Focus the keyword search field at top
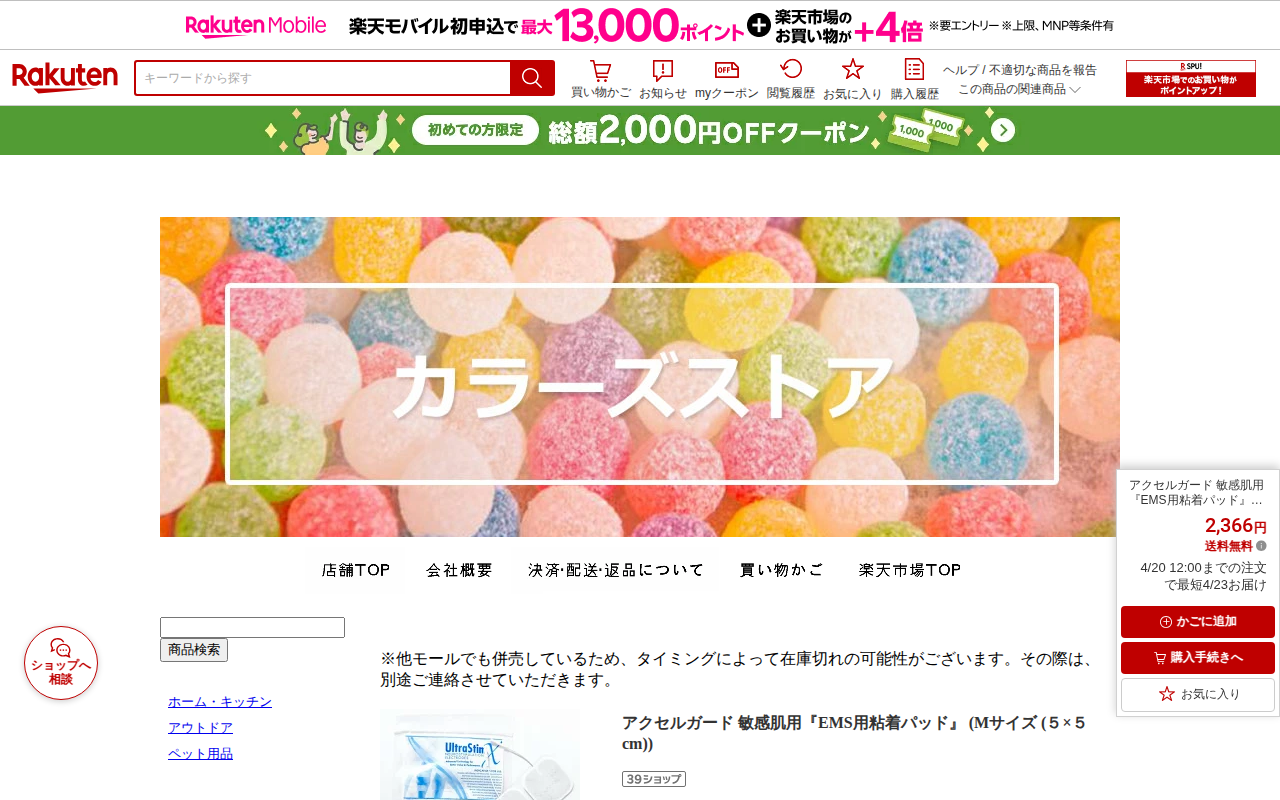Image resolution: width=1280 pixels, height=800 pixels. (x=322, y=78)
